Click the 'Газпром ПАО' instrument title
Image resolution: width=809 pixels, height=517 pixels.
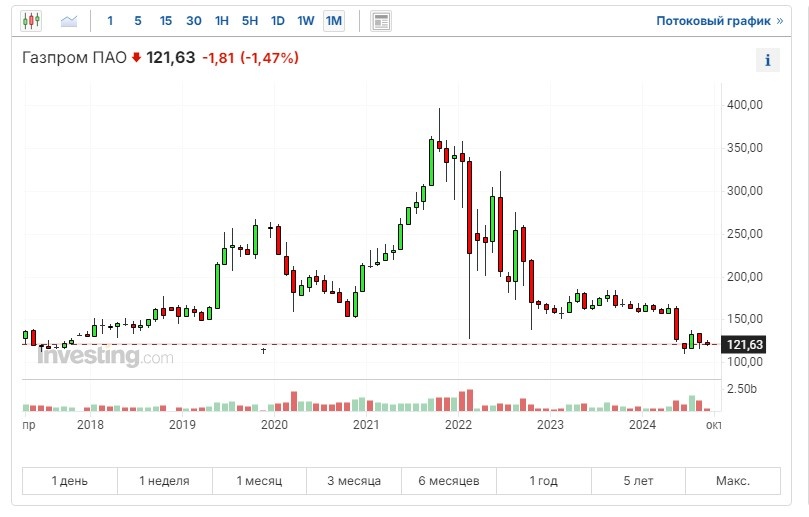point(74,57)
